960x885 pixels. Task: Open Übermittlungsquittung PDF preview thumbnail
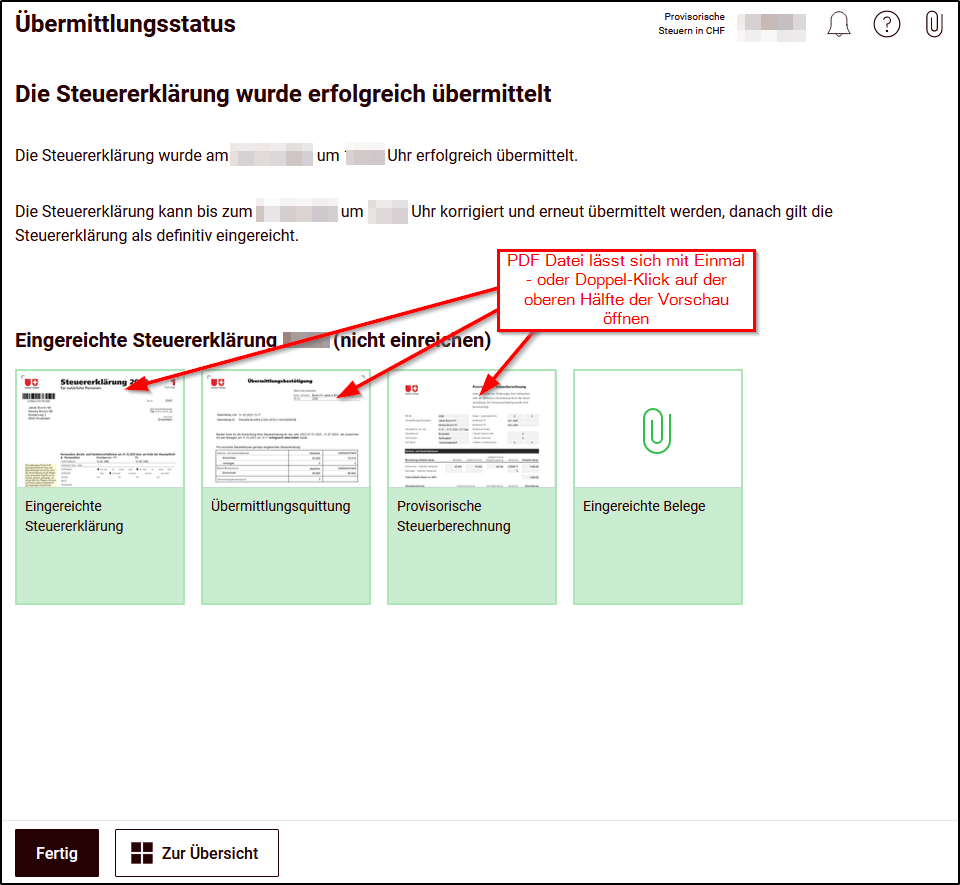pos(286,429)
